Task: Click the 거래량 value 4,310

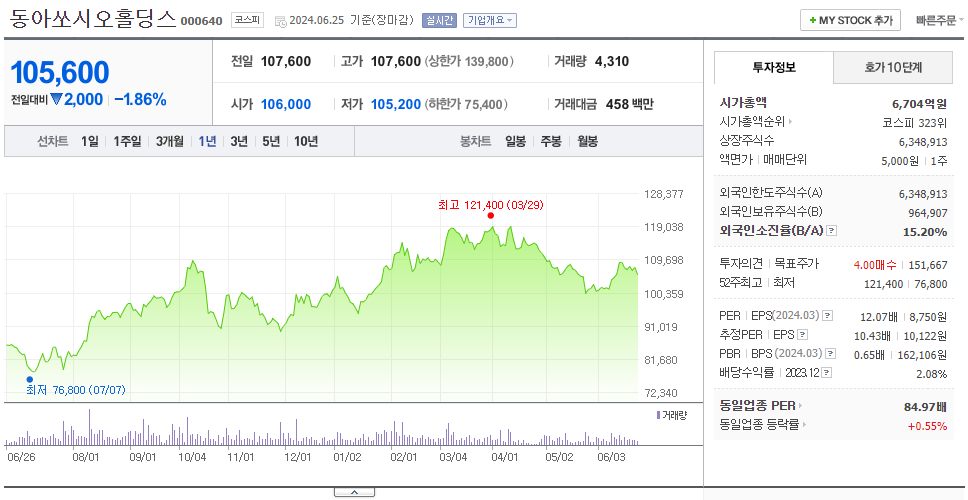Action: click(612, 61)
